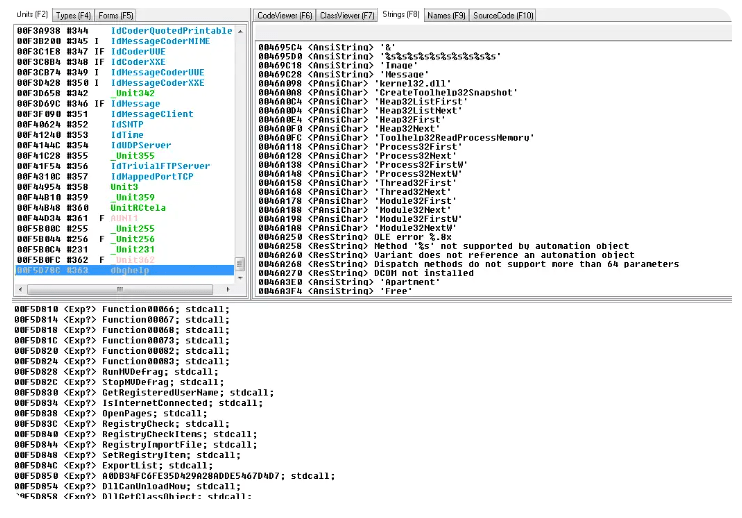This screenshot has height=518, width=742.
Task: Select the Function00073 export line
Action: pos(122,341)
